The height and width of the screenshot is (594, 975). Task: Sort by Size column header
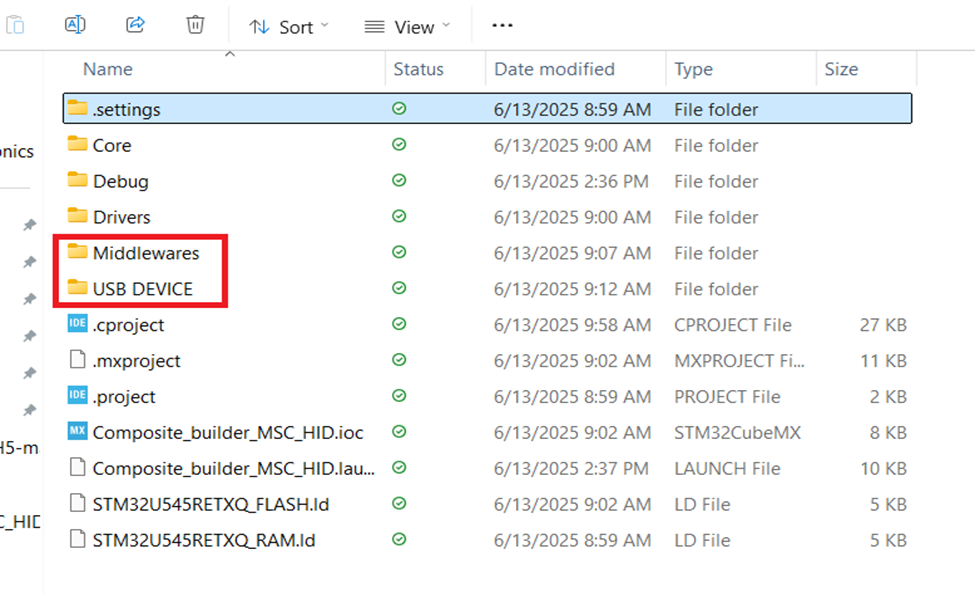tap(841, 69)
